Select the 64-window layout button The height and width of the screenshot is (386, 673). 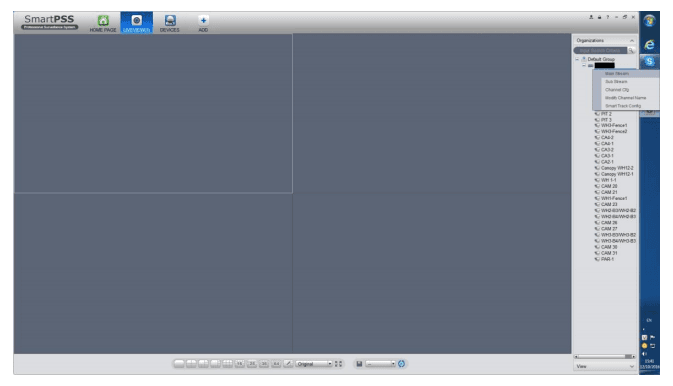pyautogui.click(x=276, y=364)
